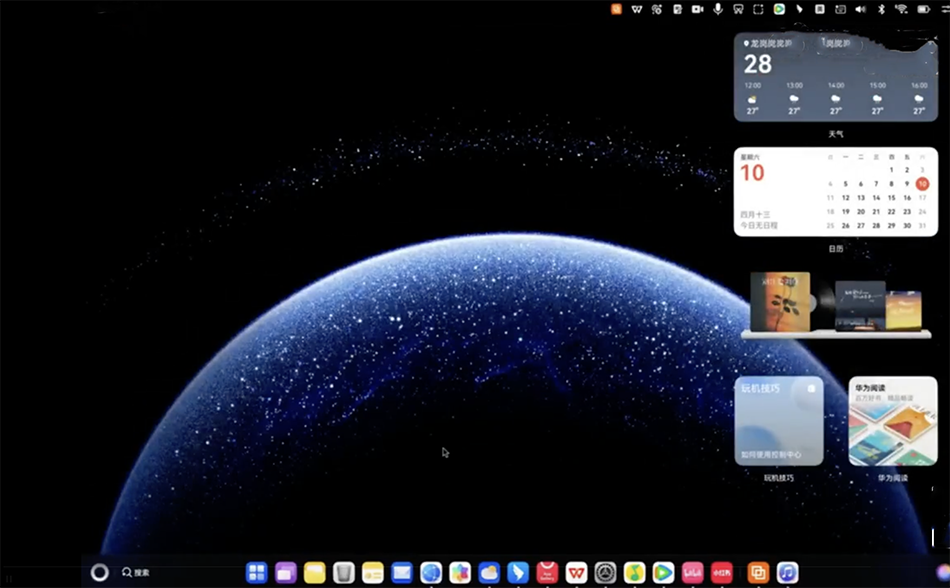The width and height of the screenshot is (950, 588).
Task: Open the 华为阅读 reading widget card
Action: tap(892, 421)
